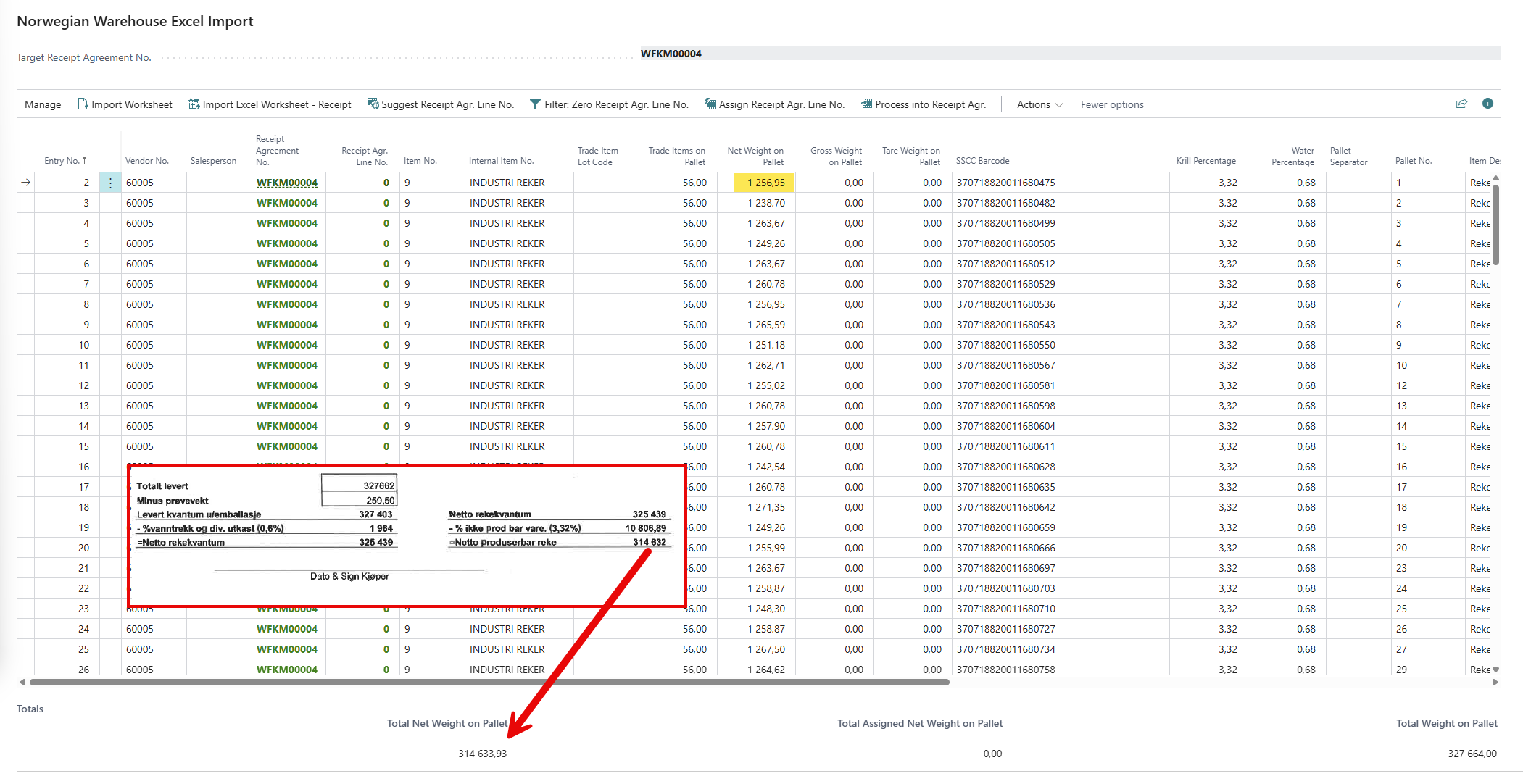Open the Manage menu
Viewport: 1523px width, 784px height.
[43, 104]
